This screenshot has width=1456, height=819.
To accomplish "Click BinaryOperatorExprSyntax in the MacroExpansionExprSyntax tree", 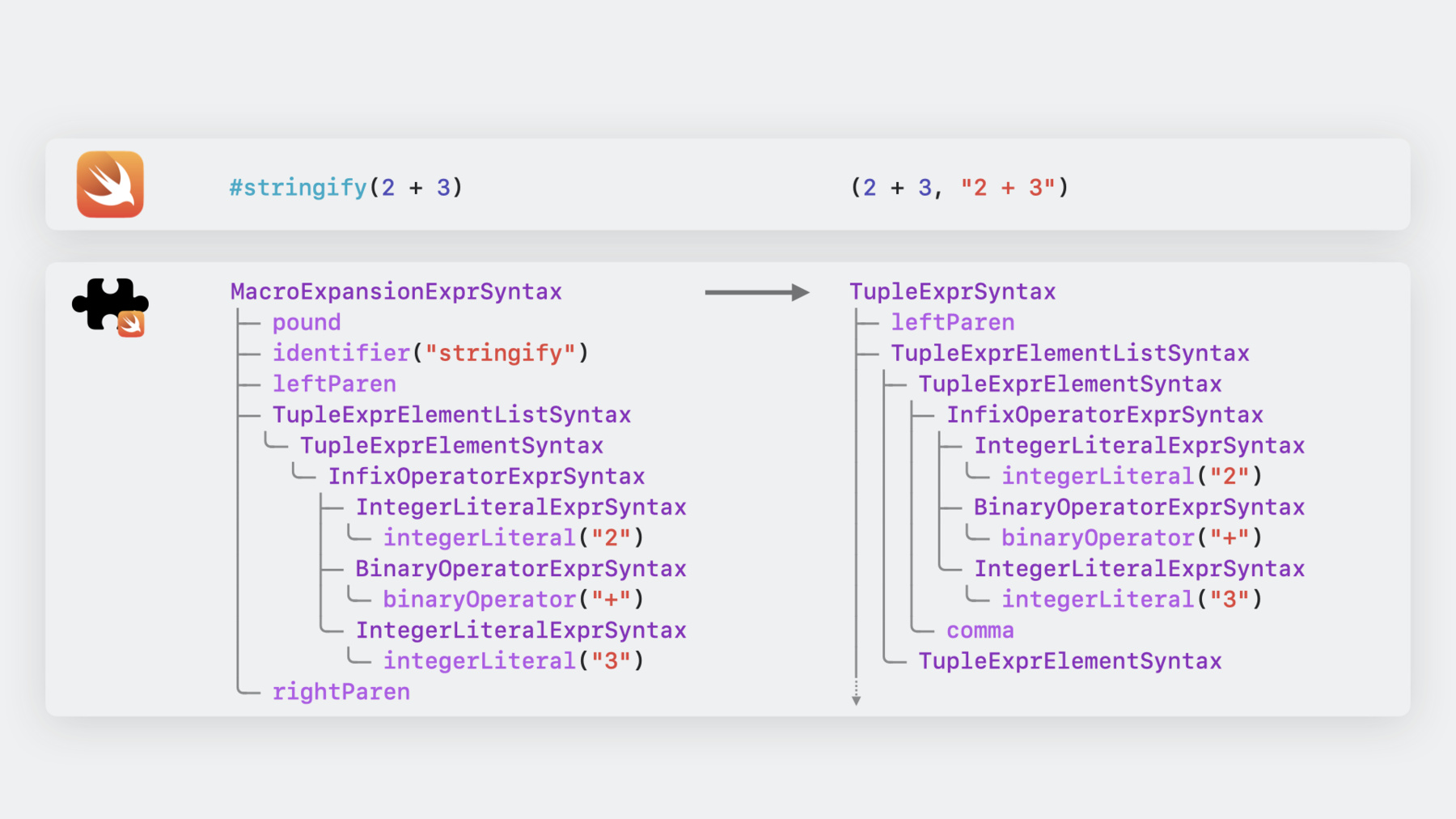I will tap(521, 568).
